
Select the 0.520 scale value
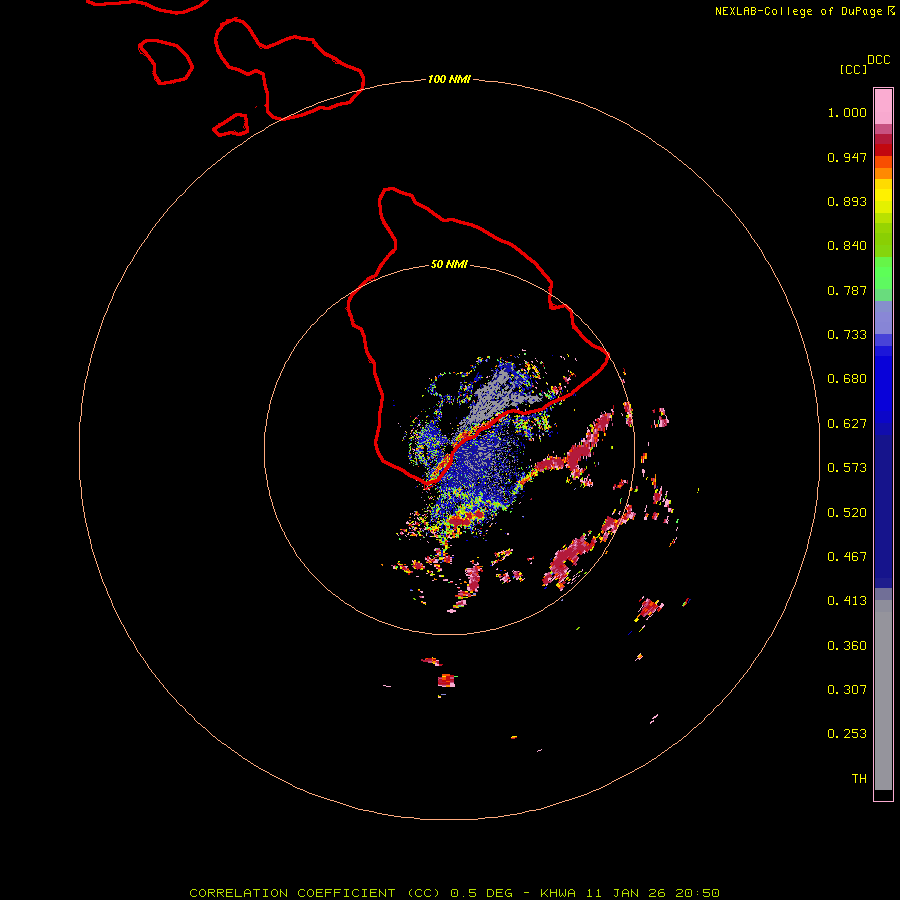(847, 513)
